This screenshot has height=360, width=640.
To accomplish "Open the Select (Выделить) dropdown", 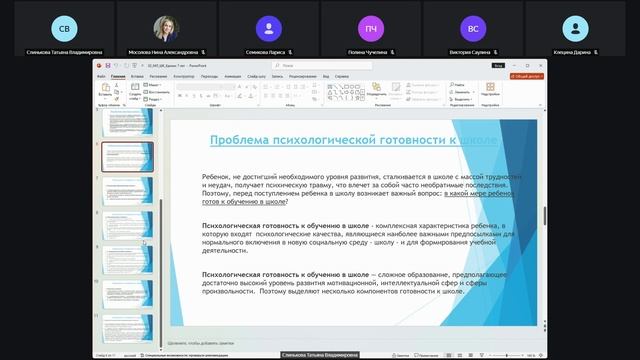I will pyautogui.click(x=461, y=99).
